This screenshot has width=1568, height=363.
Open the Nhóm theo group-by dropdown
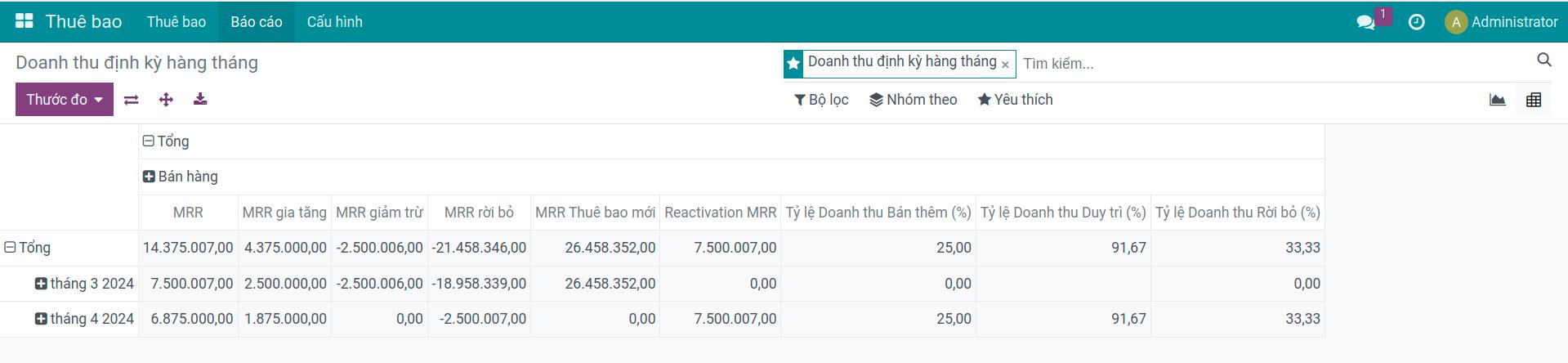tap(914, 100)
